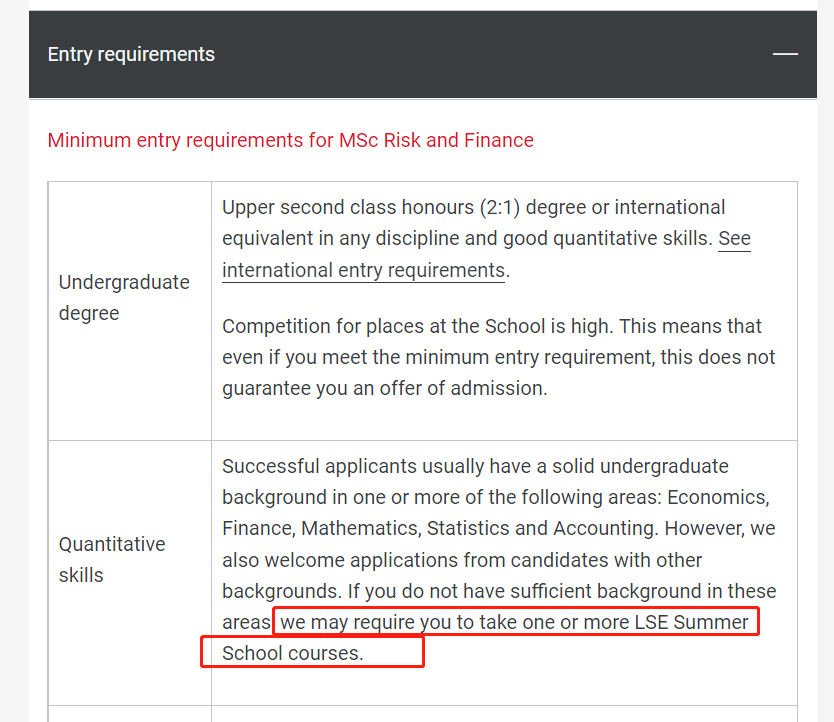The image size is (834, 722).
Task: Click the underlined See international entry requirements text
Action: pyautogui.click(x=362, y=270)
